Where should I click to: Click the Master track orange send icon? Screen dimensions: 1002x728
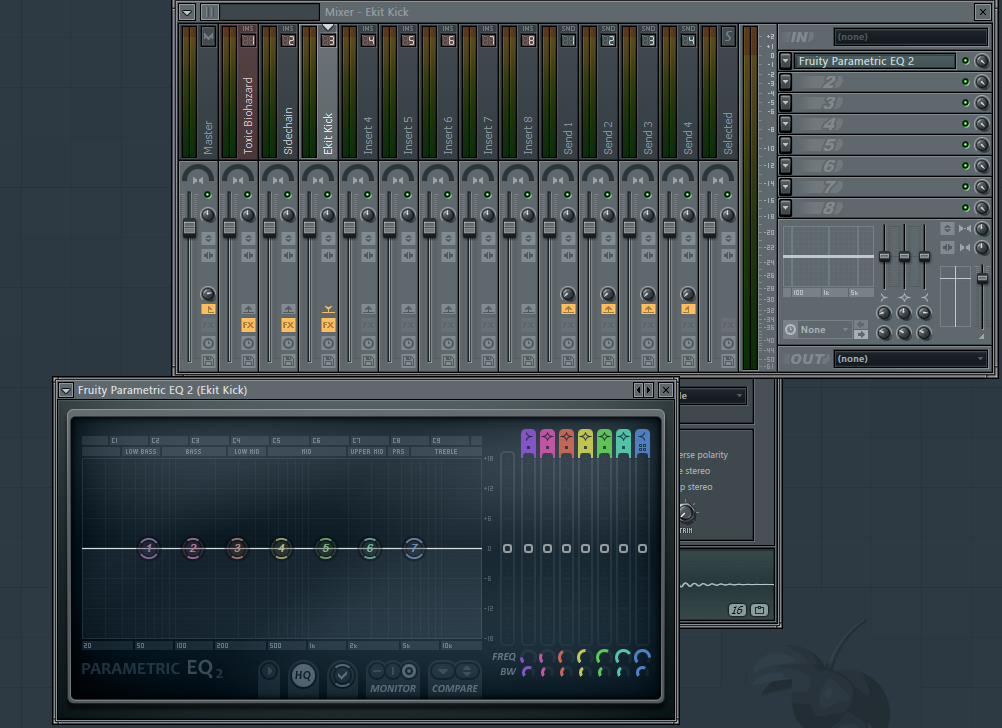pyautogui.click(x=208, y=309)
